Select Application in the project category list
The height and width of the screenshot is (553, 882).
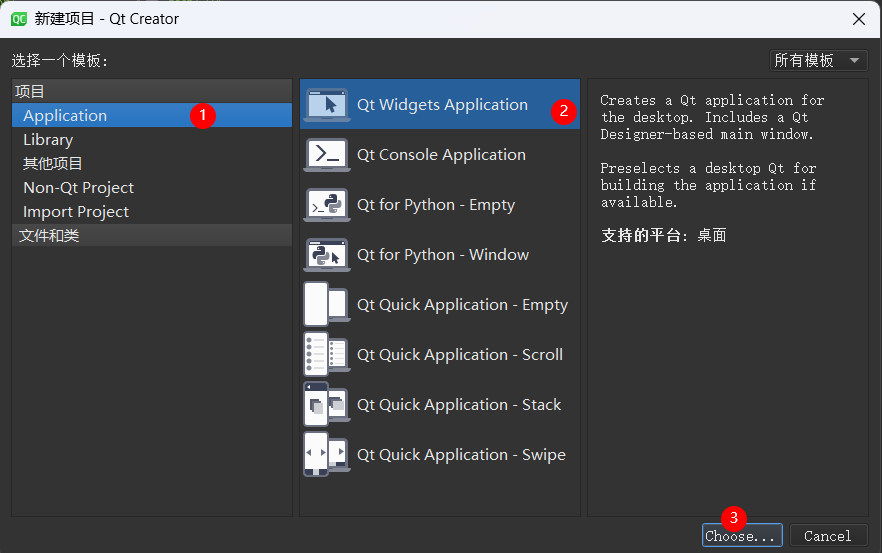(x=65, y=116)
